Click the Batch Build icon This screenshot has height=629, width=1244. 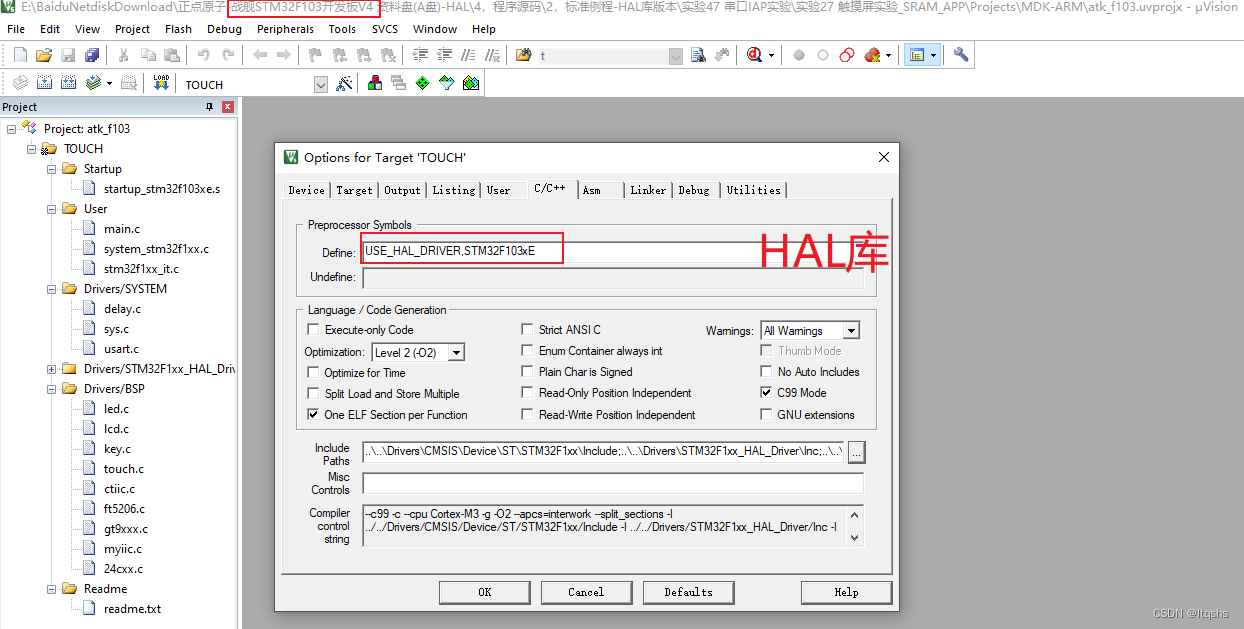pos(94,83)
